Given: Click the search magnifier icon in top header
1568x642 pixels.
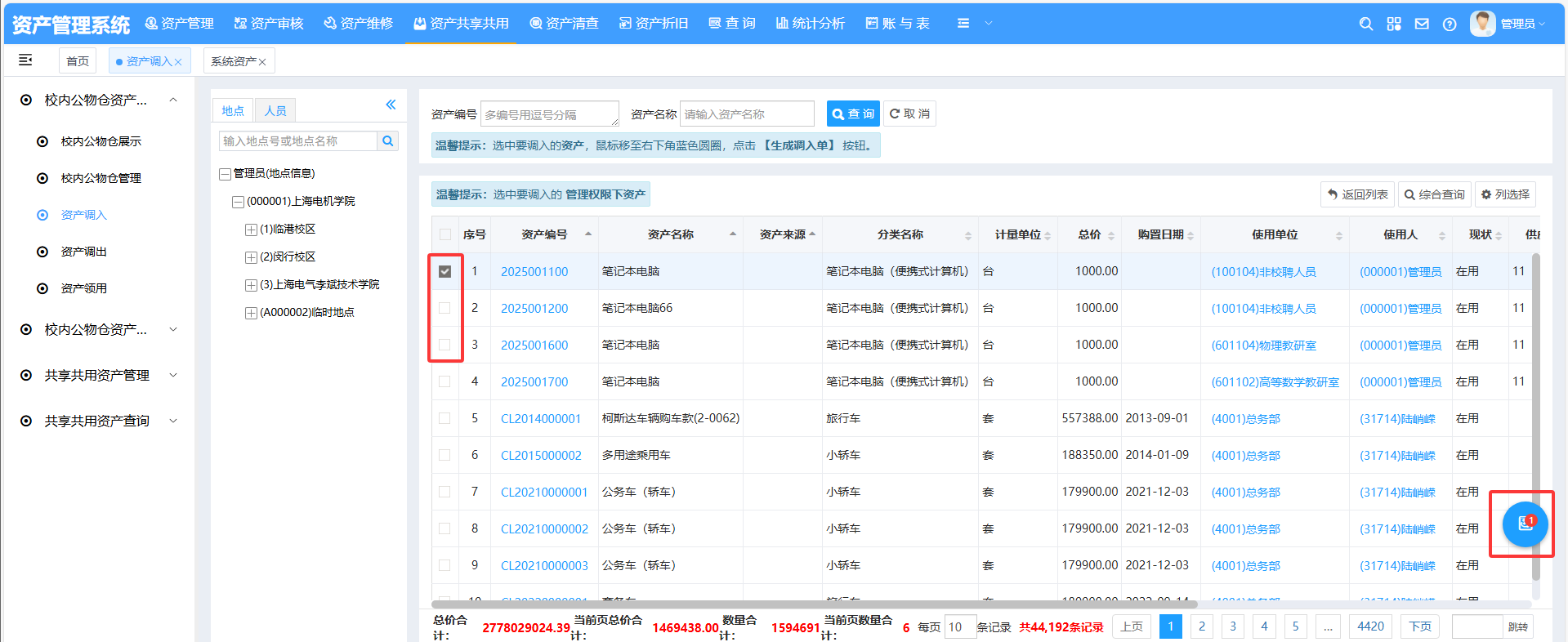Looking at the screenshot, I should [x=1365, y=24].
